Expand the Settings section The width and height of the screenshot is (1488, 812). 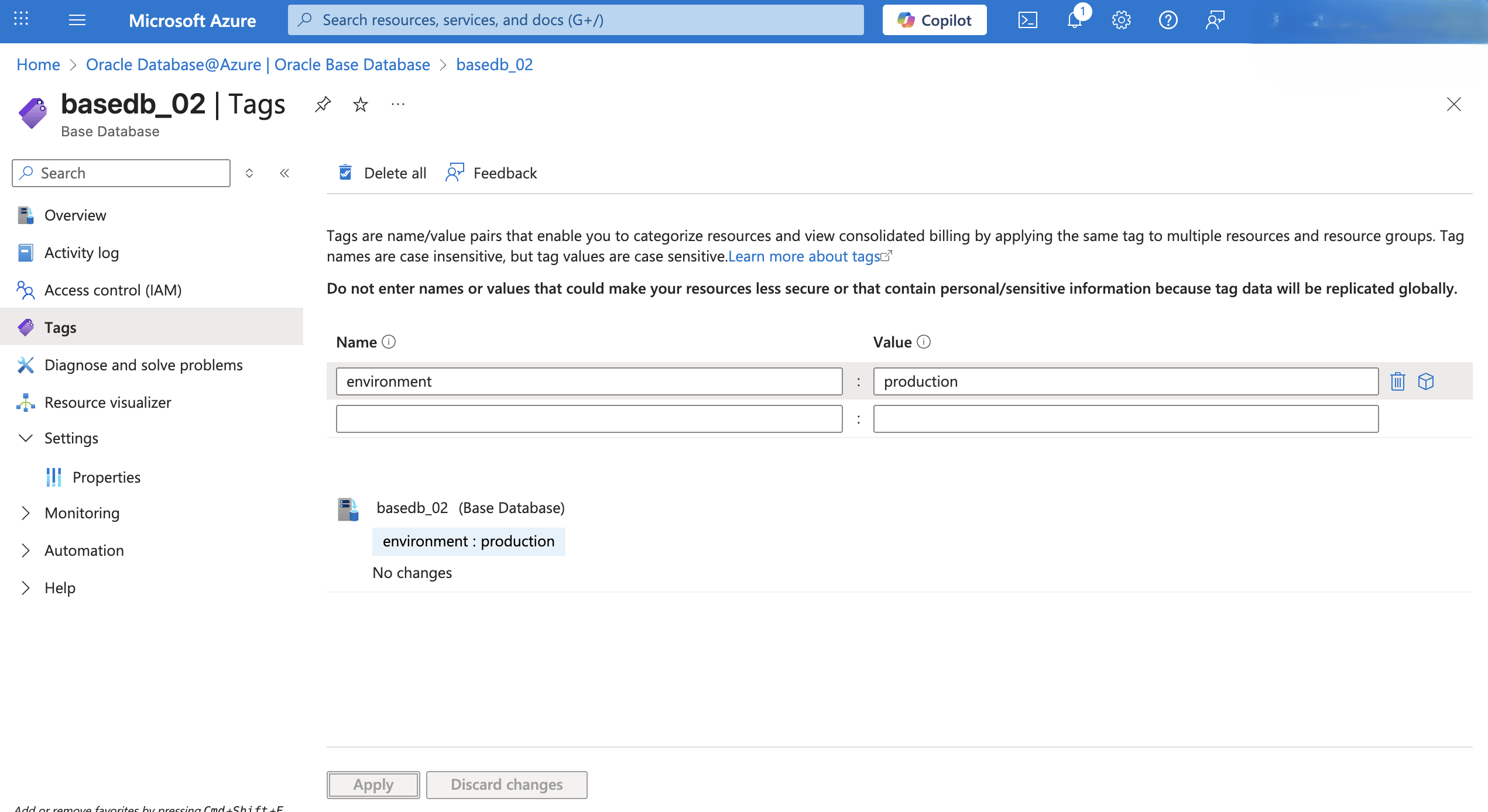click(x=71, y=438)
